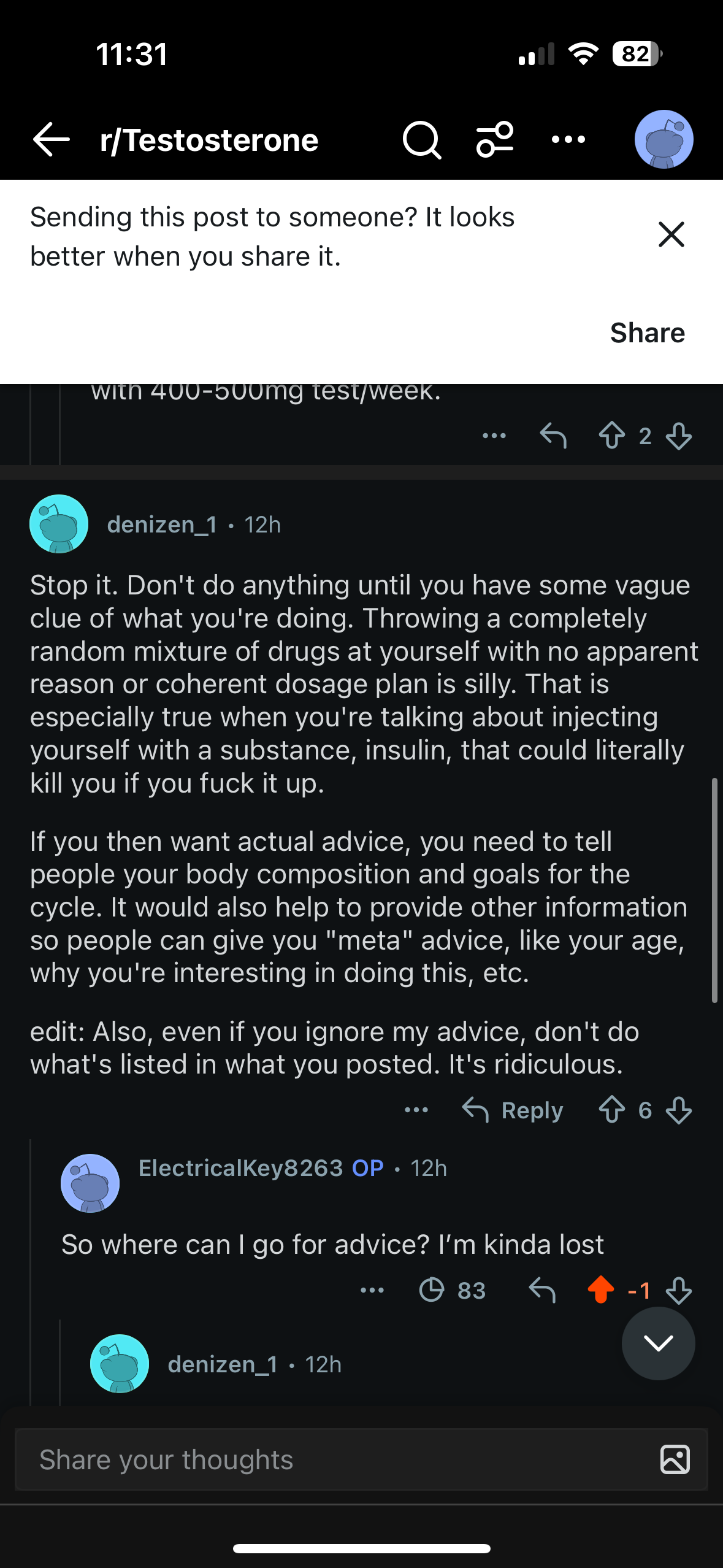
Task: Jump to next comment chevron button
Action: point(658,1343)
